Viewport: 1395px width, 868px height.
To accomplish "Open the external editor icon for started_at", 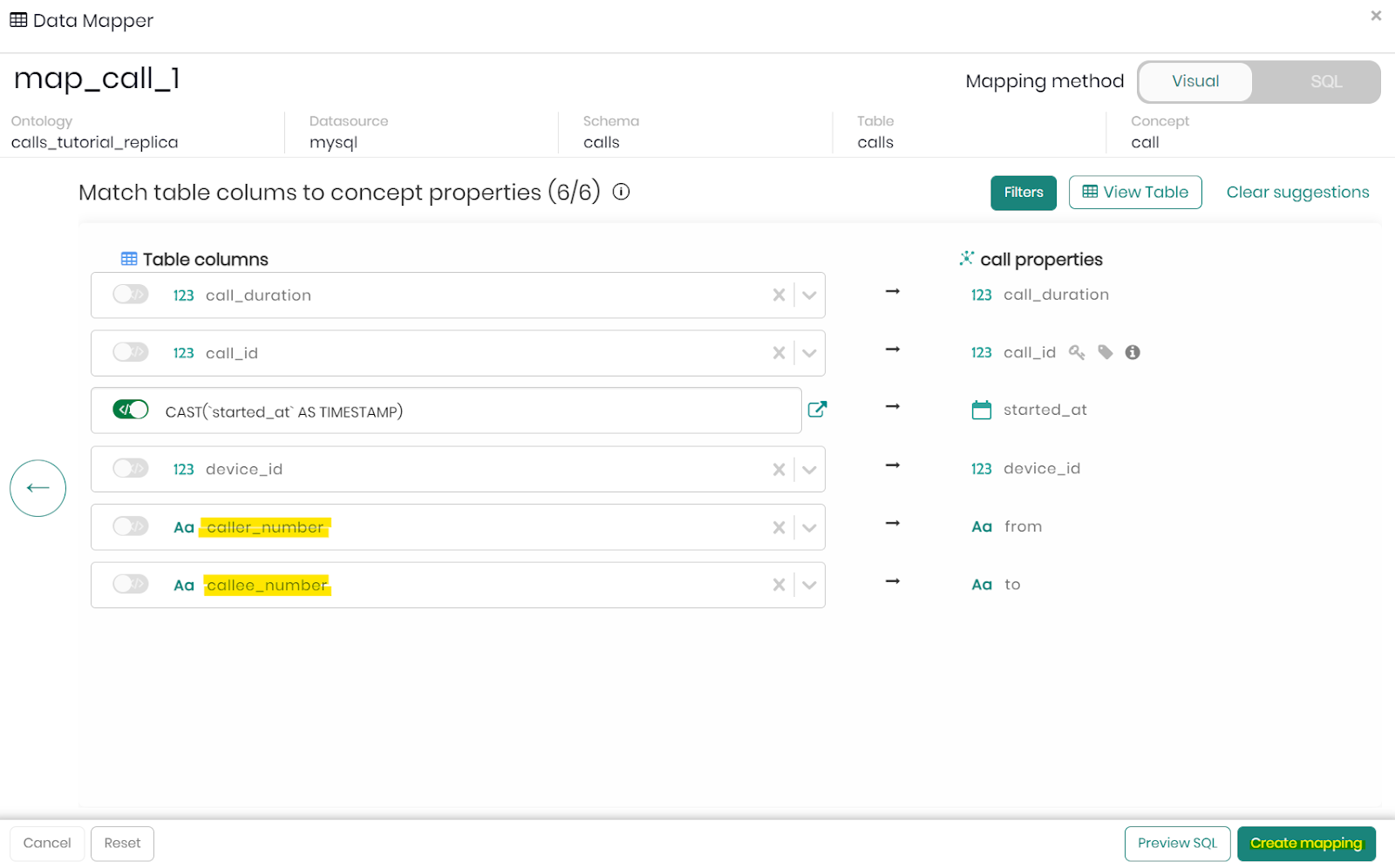I will pos(817,410).
